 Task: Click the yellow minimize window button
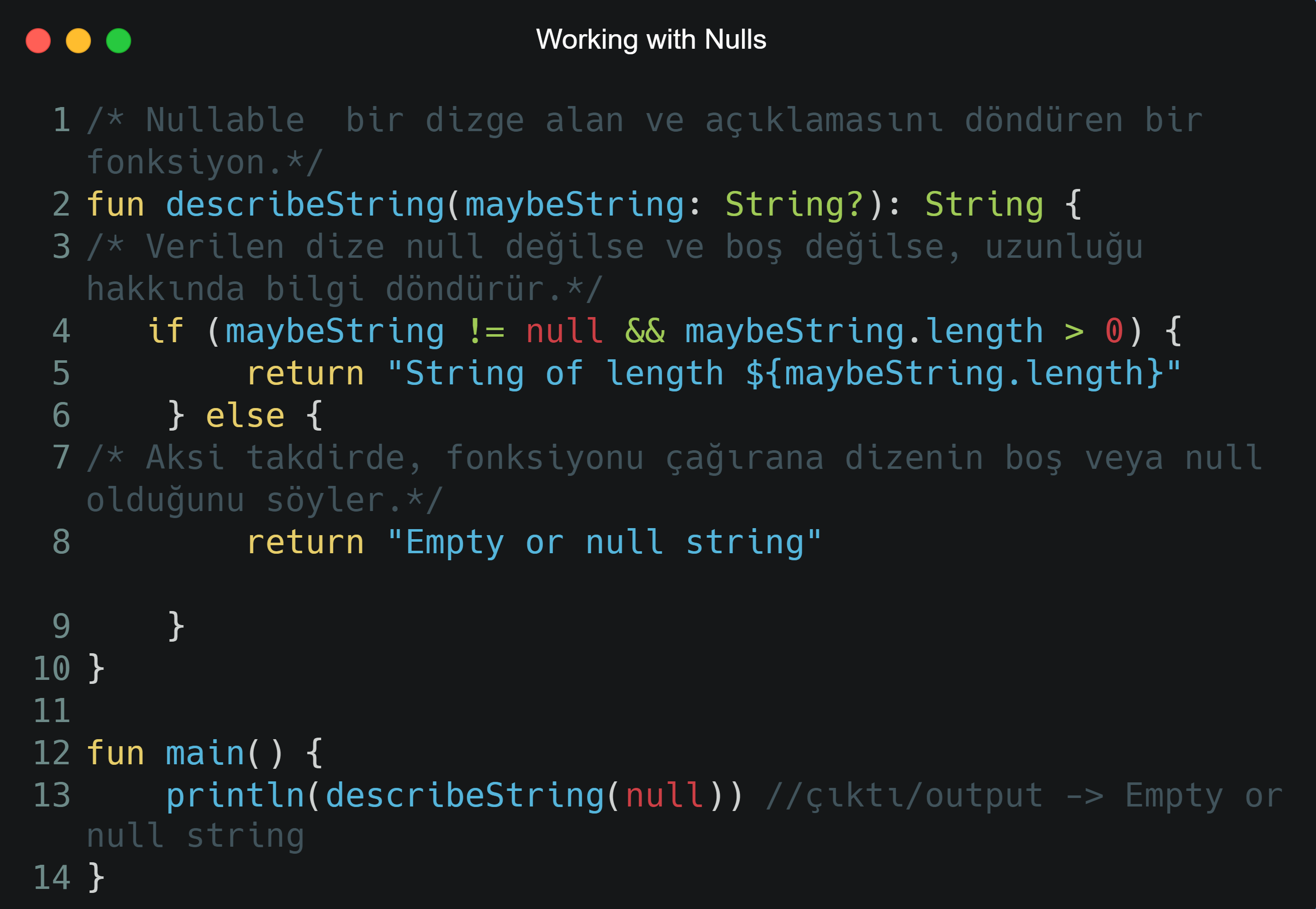(78, 41)
